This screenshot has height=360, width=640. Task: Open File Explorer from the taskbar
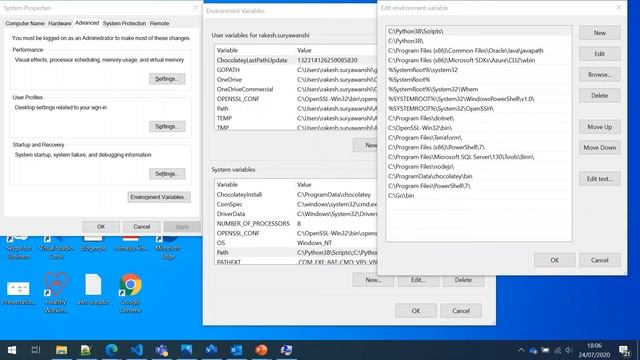(61, 350)
